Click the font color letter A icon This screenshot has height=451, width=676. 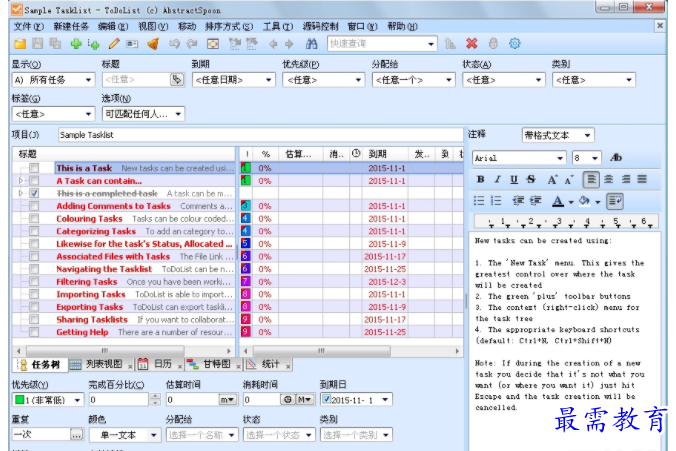(x=558, y=201)
